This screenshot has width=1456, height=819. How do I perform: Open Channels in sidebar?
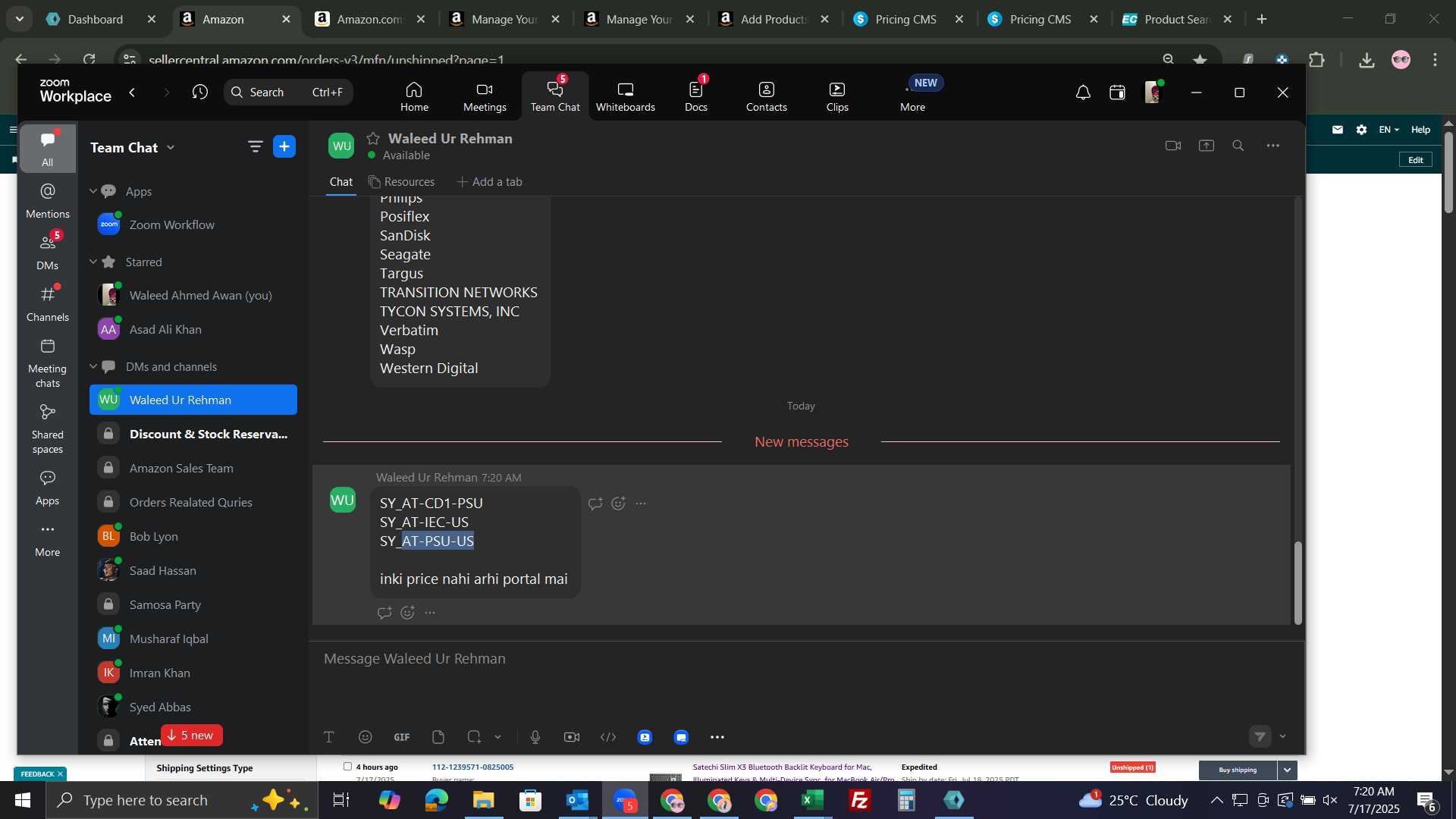pos(47,303)
